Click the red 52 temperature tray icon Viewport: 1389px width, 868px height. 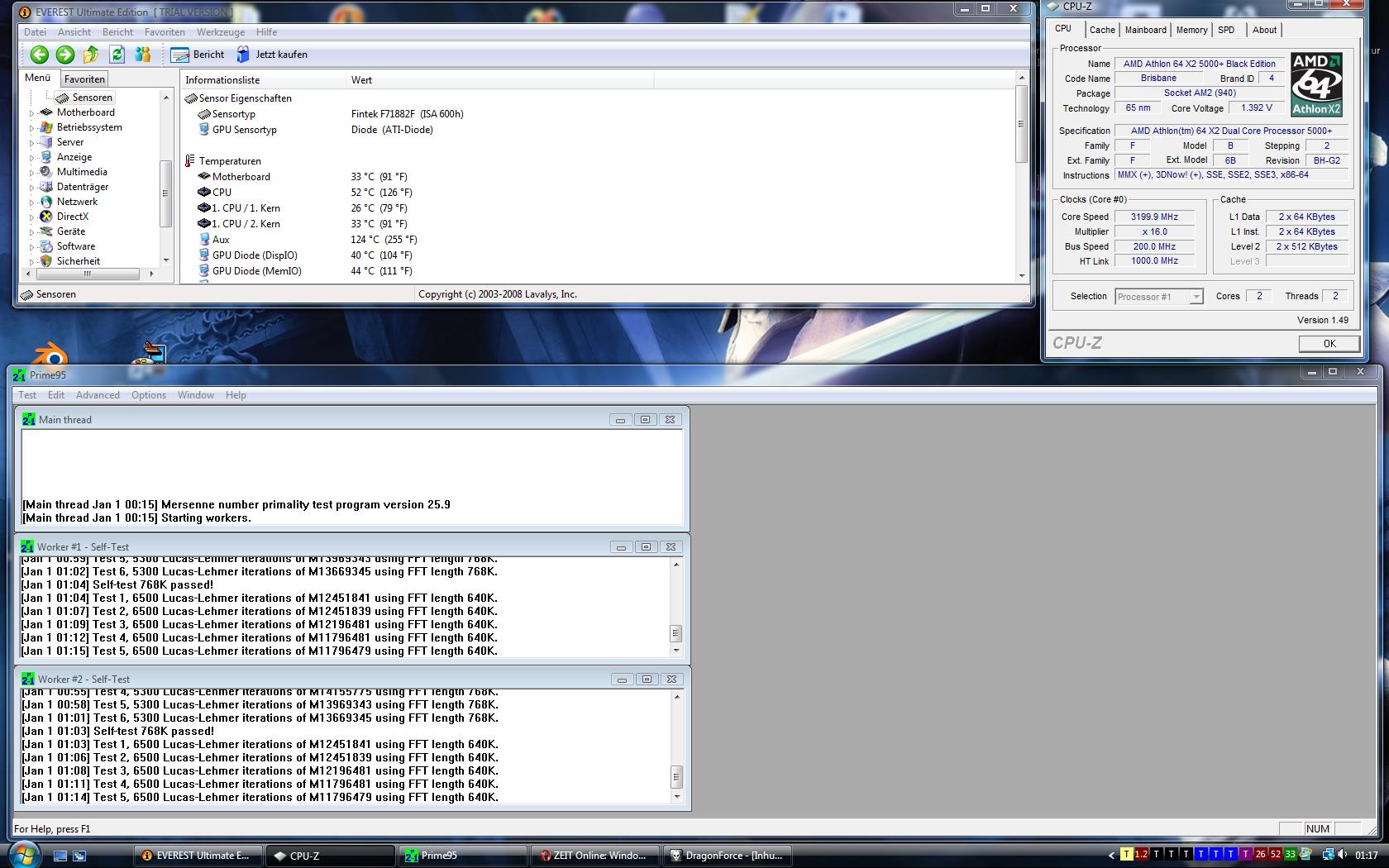(1275, 855)
